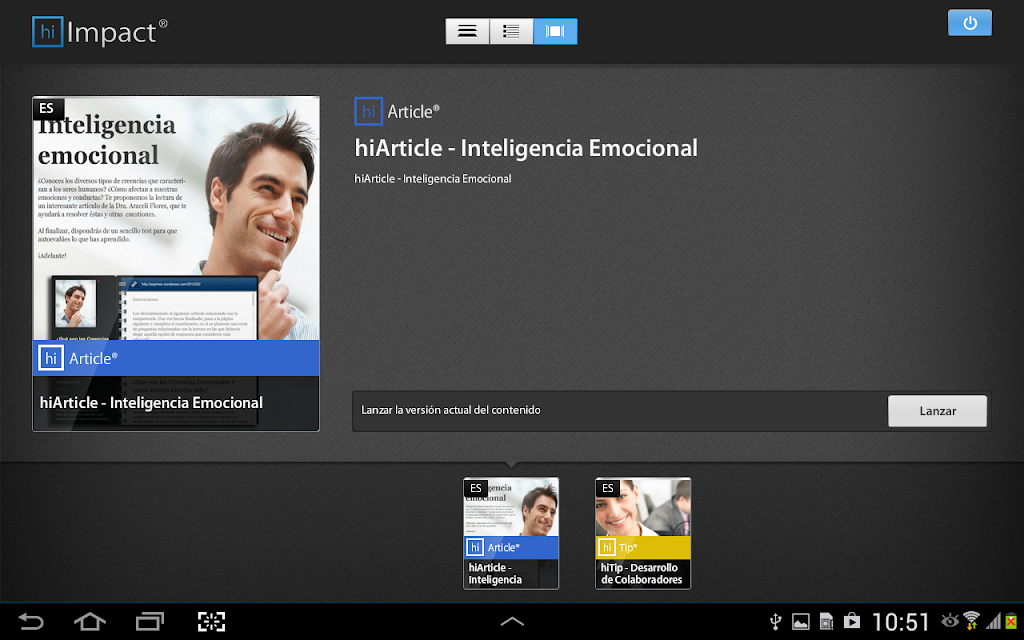
Task: Switch to the detailed list view
Action: click(511, 31)
